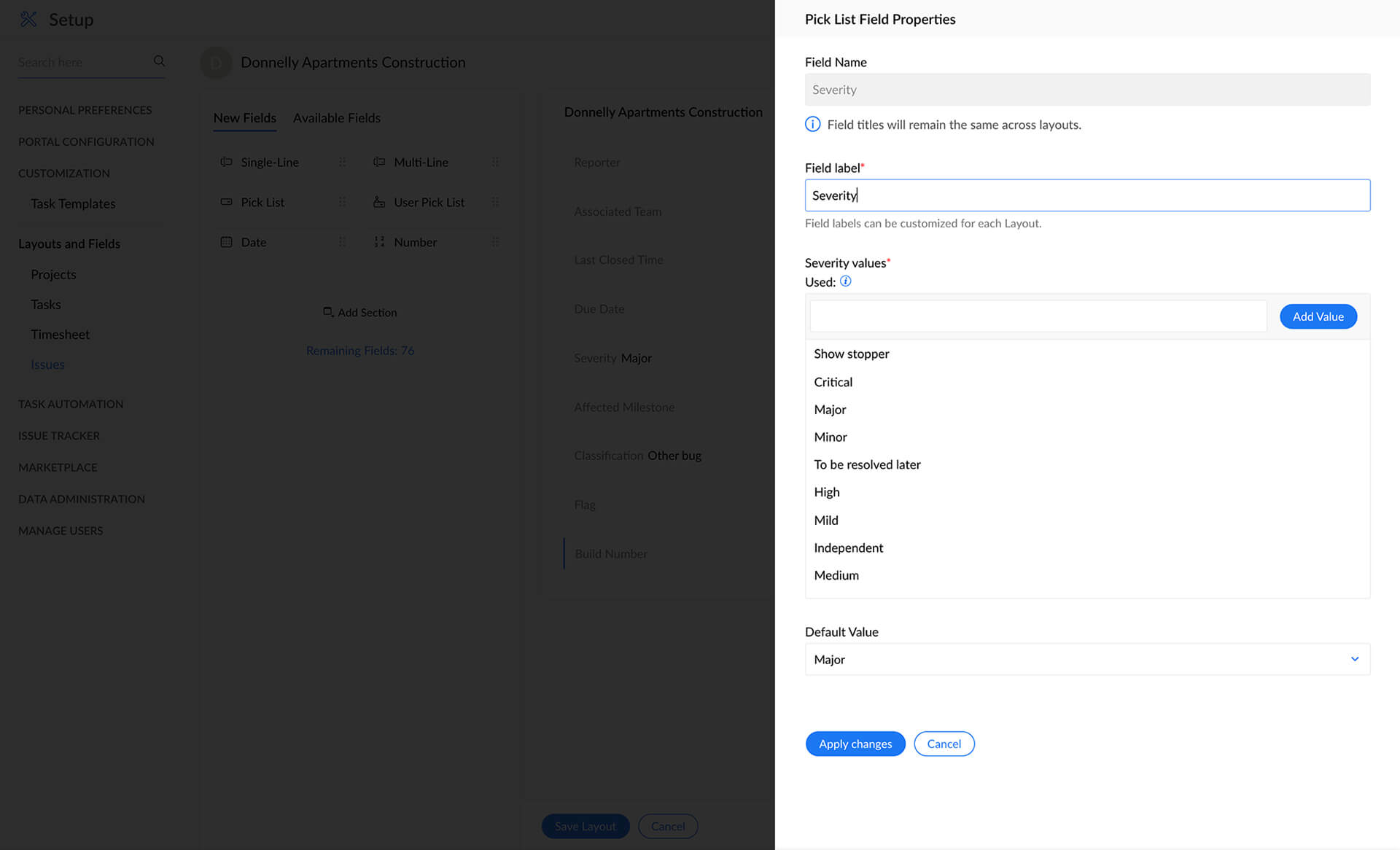Image resolution: width=1400 pixels, height=850 pixels.
Task: Click the new severity value input box
Action: point(1038,316)
